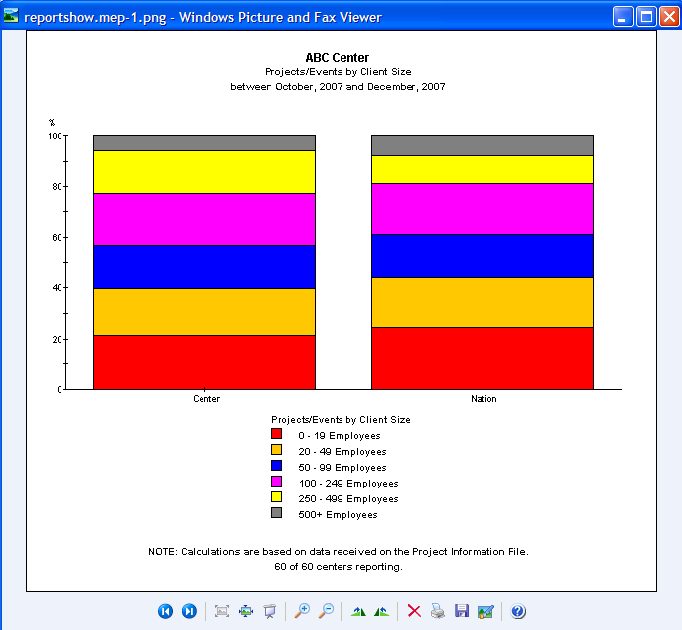Minimize the Picture and Fax Viewer

tap(623, 17)
